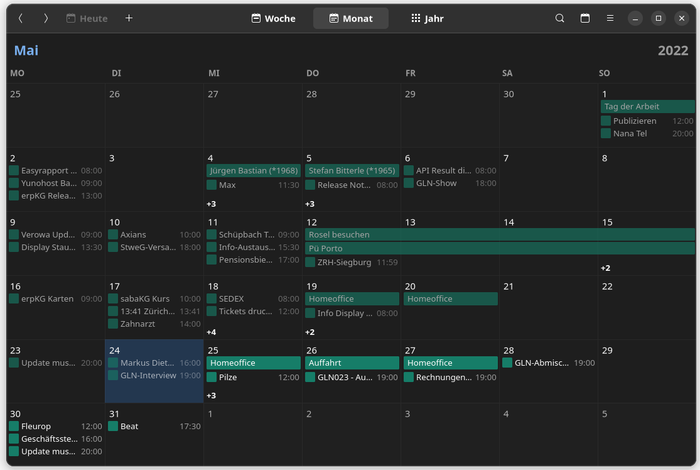Image resolution: width=700 pixels, height=470 pixels.
Task: Open Pensionsbie... event at 17:00
Action: click(x=253, y=259)
